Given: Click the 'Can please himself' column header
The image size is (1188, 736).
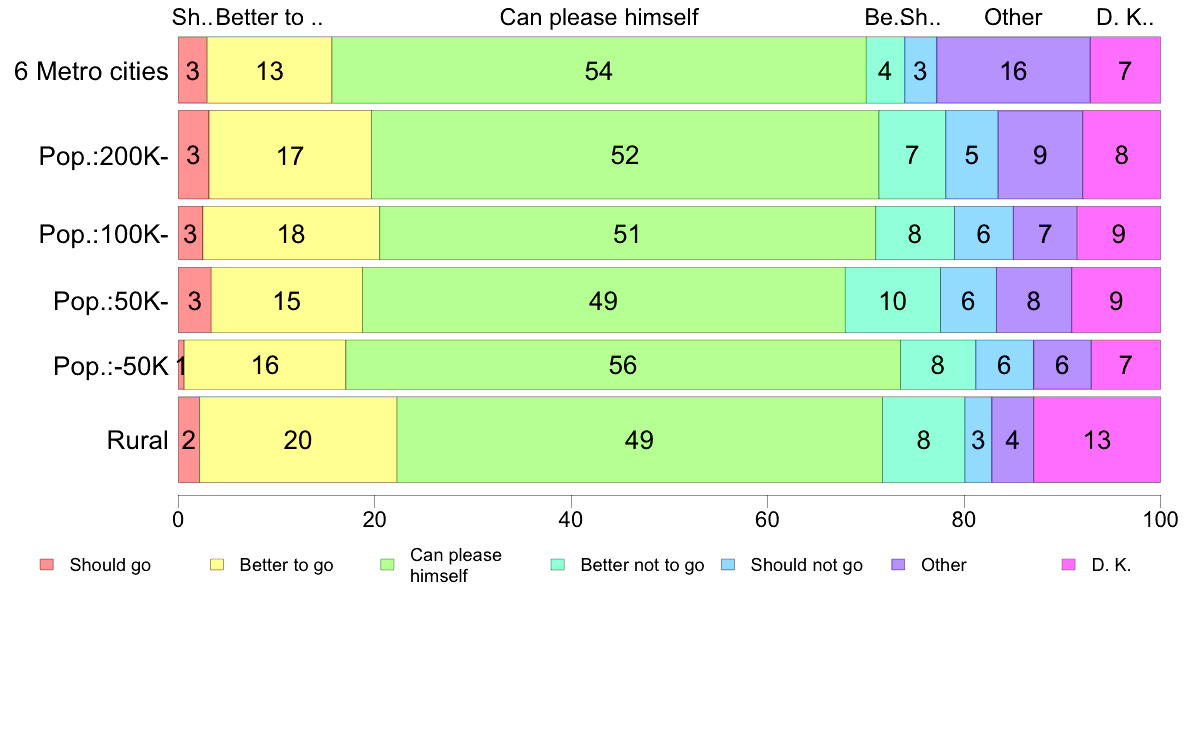Looking at the screenshot, I should click(x=599, y=17).
